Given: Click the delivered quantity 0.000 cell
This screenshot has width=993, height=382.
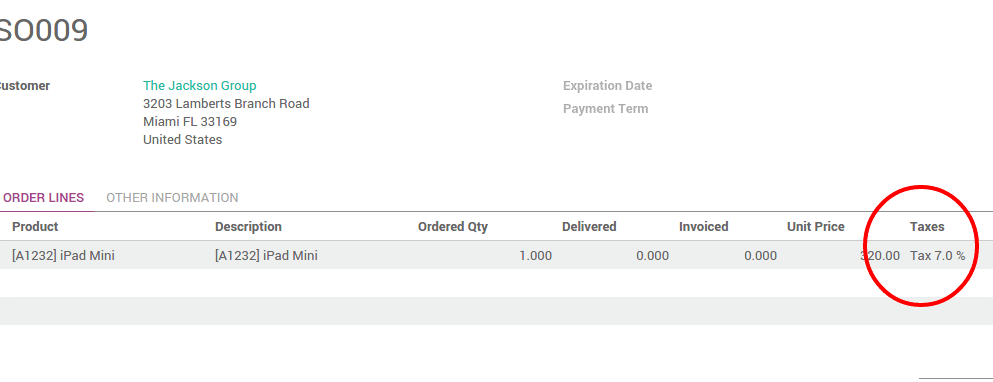Looking at the screenshot, I should [x=652, y=255].
